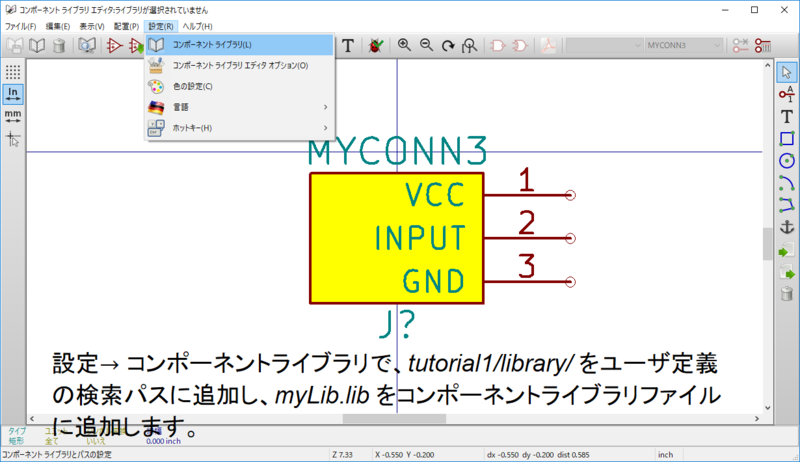Click the MYCONN3 component name label
The width and height of the screenshot is (800, 462).
(397, 151)
